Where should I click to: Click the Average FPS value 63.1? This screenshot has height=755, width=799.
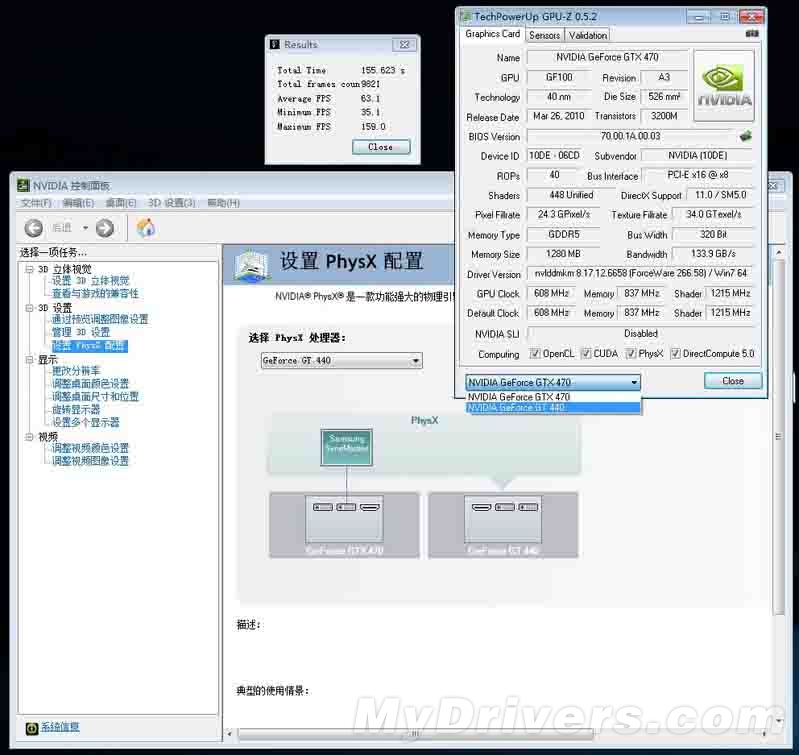[x=370, y=98]
